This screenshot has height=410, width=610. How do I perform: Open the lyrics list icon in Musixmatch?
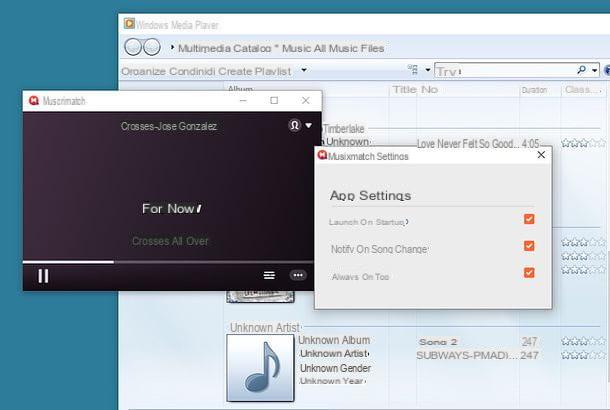click(x=269, y=275)
